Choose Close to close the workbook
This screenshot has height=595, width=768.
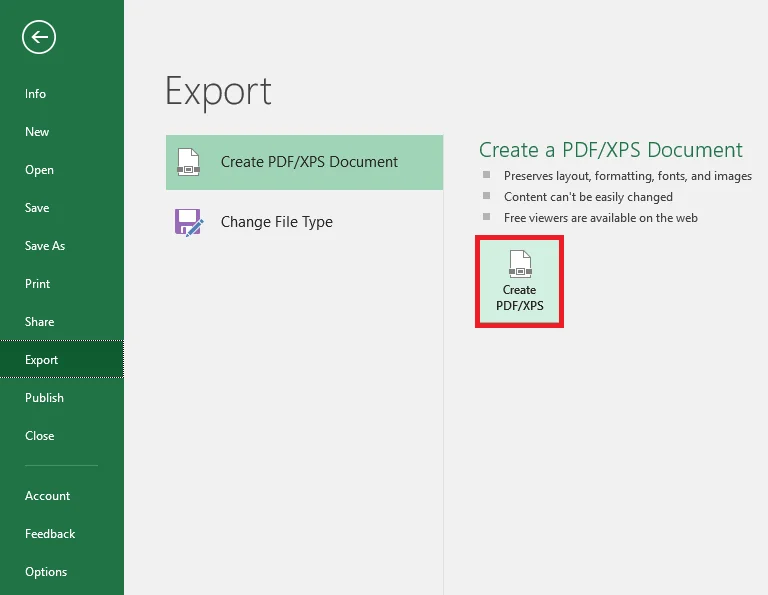tap(40, 436)
